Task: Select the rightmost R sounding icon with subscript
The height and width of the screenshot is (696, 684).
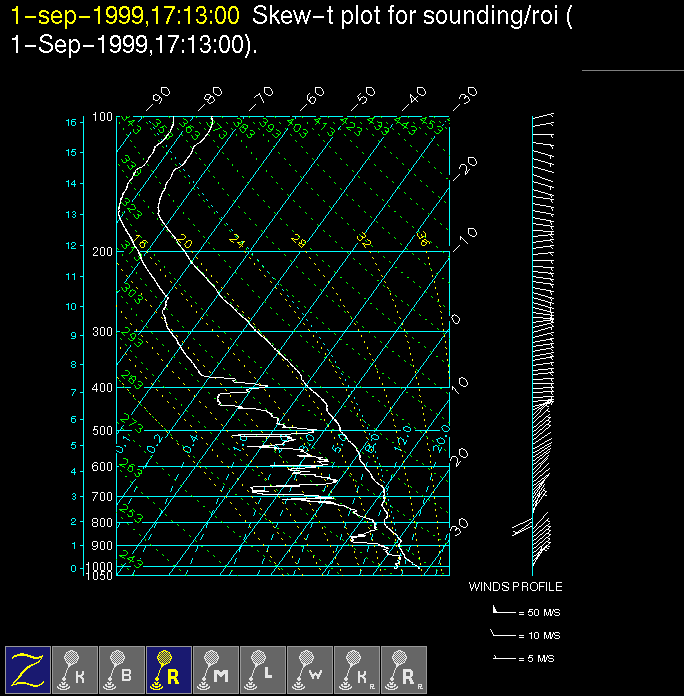Action: click(x=404, y=669)
